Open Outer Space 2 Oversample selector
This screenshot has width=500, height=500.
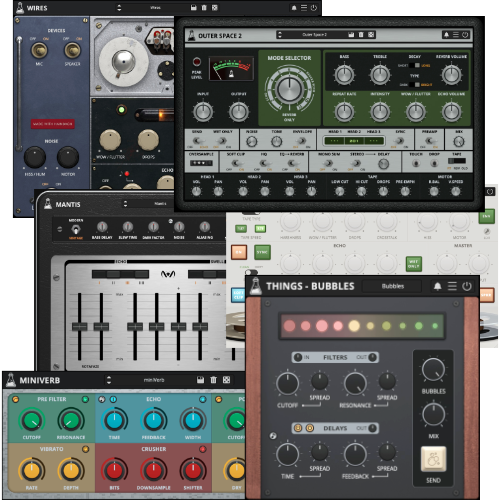[x=201, y=163]
